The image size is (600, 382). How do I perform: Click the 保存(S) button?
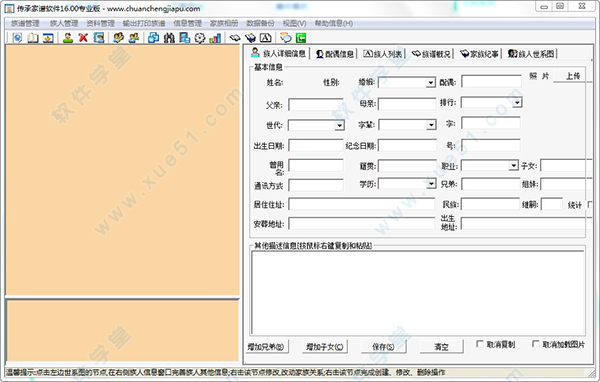383,347
